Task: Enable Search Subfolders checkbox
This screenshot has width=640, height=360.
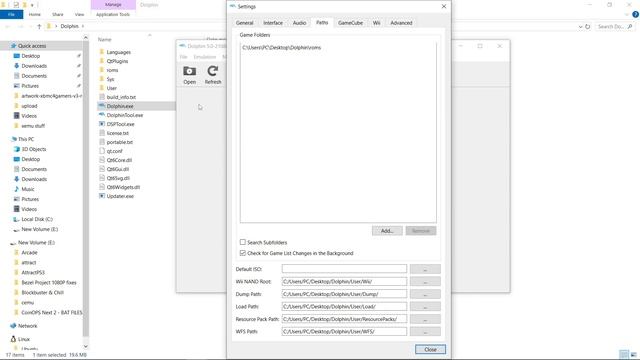Action: [243, 242]
